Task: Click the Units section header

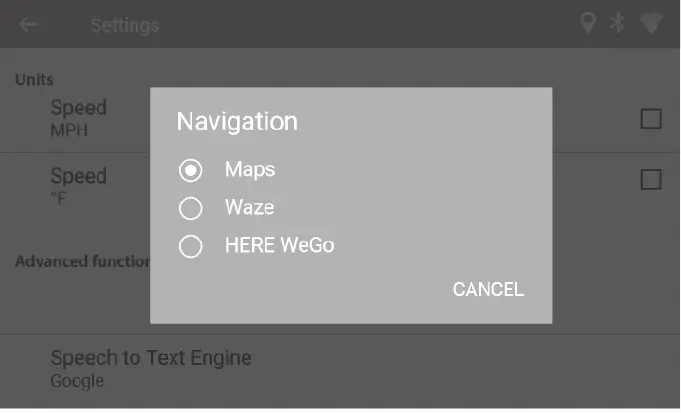Action: click(34, 79)
